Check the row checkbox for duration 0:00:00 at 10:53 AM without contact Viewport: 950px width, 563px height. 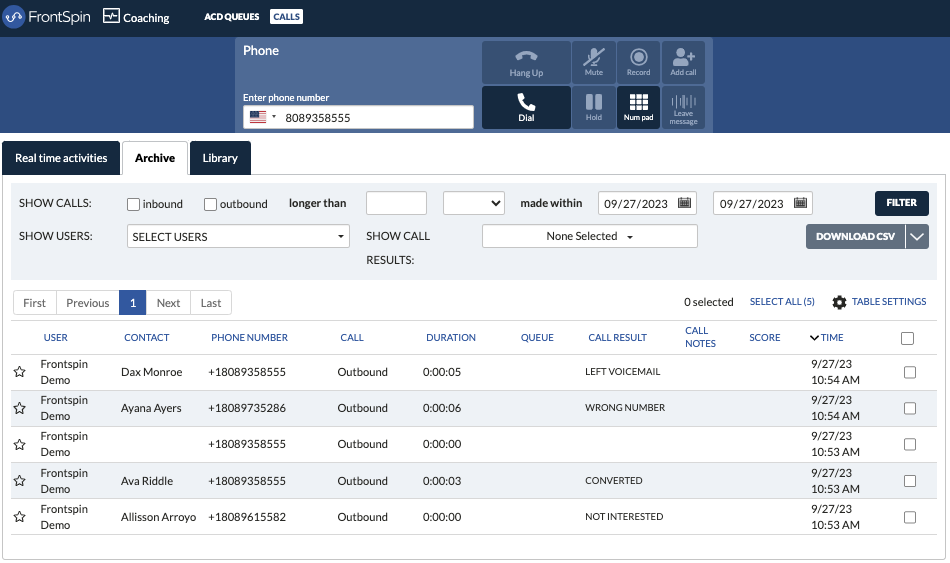(909, 444)
